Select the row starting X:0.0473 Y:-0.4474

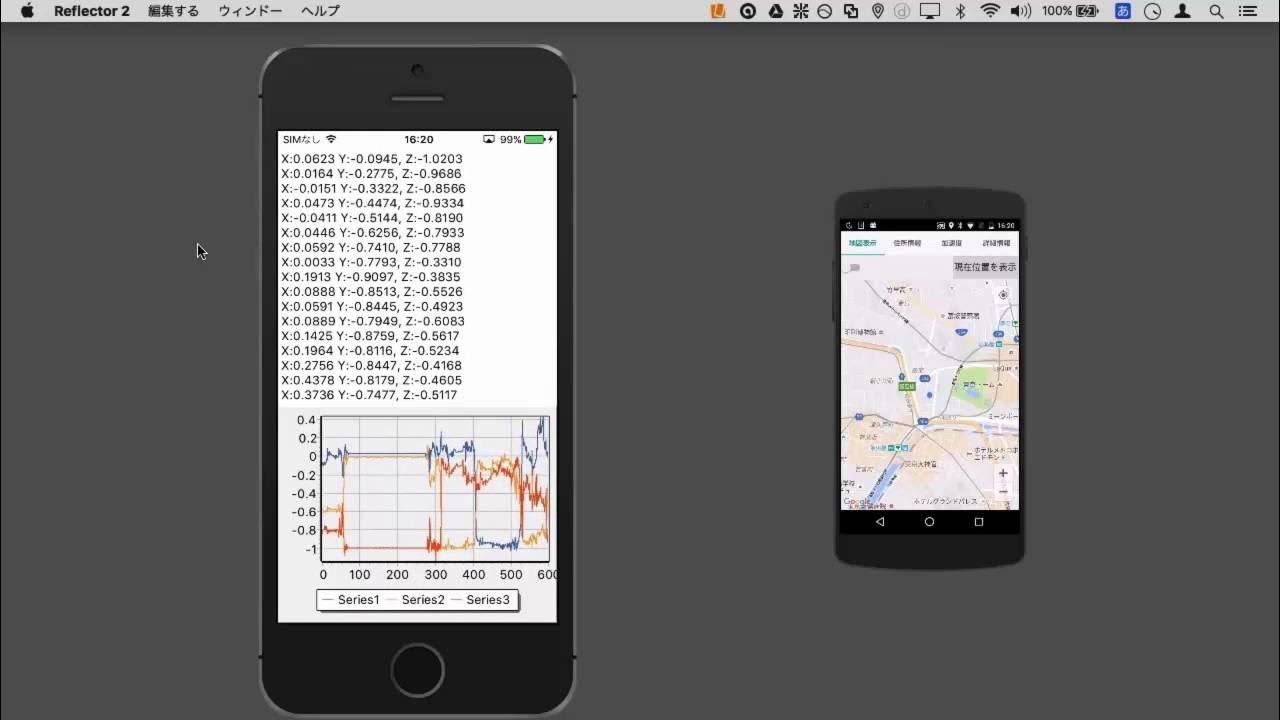click(x=372, y=203)
